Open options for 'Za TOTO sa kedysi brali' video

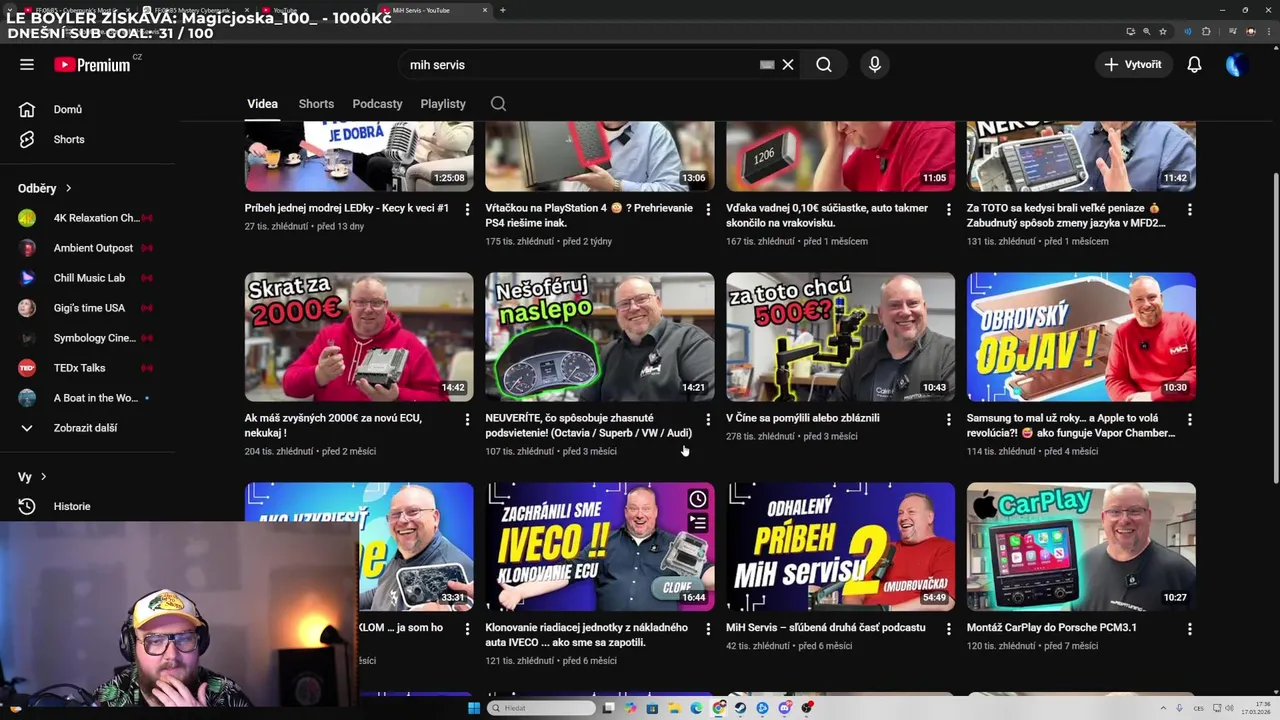point(1189,210)
